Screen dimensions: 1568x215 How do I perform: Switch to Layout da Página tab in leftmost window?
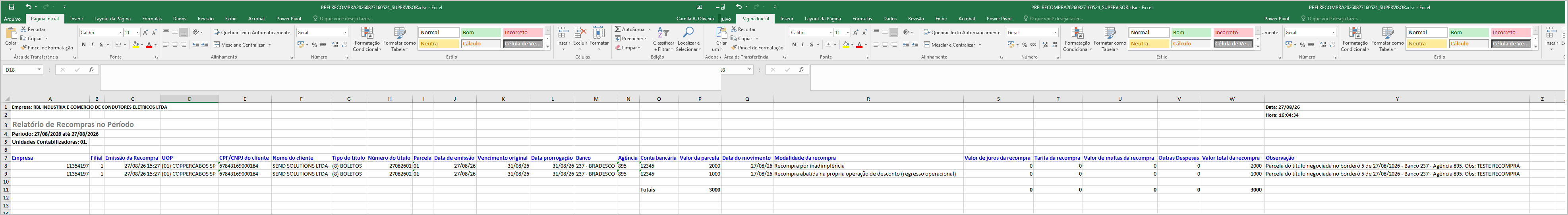pos(112,19)
